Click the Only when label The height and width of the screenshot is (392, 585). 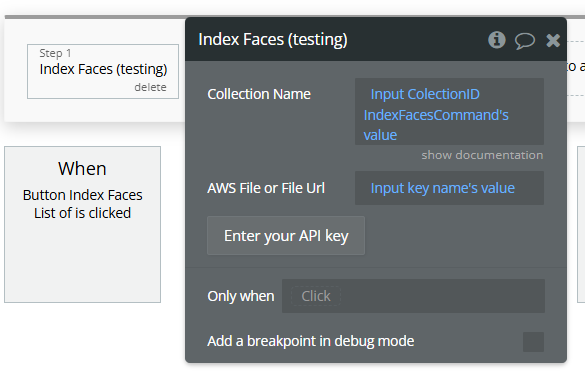click(241, 296)
